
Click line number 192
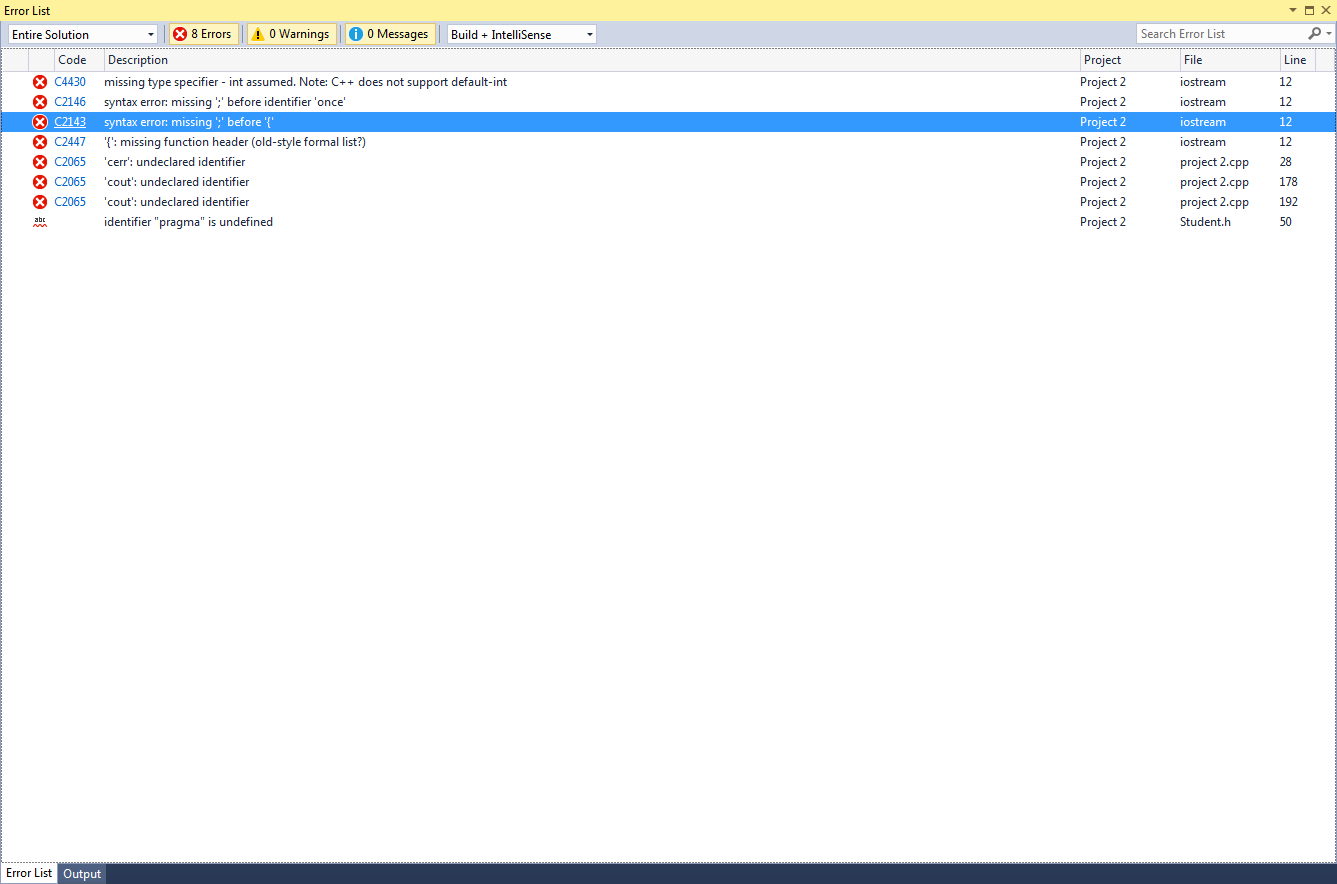[x=1288, y=202]
